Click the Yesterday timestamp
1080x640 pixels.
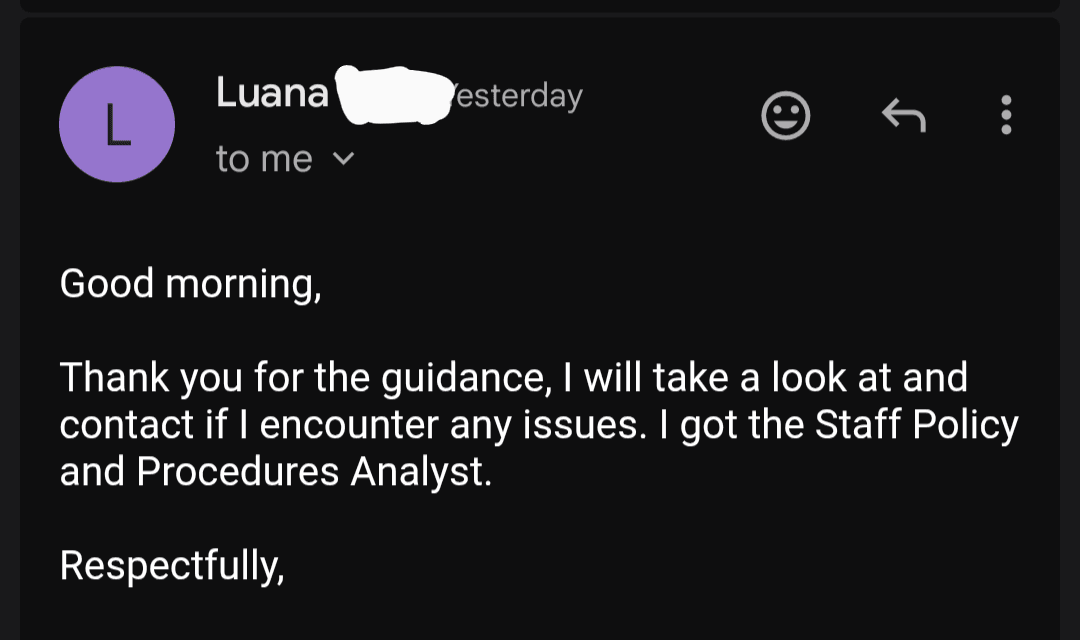[517, 96]
